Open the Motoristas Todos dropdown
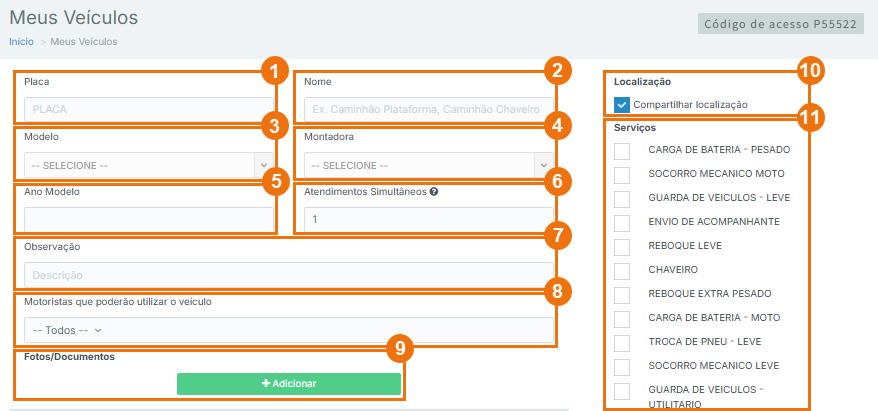 (x=68, y=330)
